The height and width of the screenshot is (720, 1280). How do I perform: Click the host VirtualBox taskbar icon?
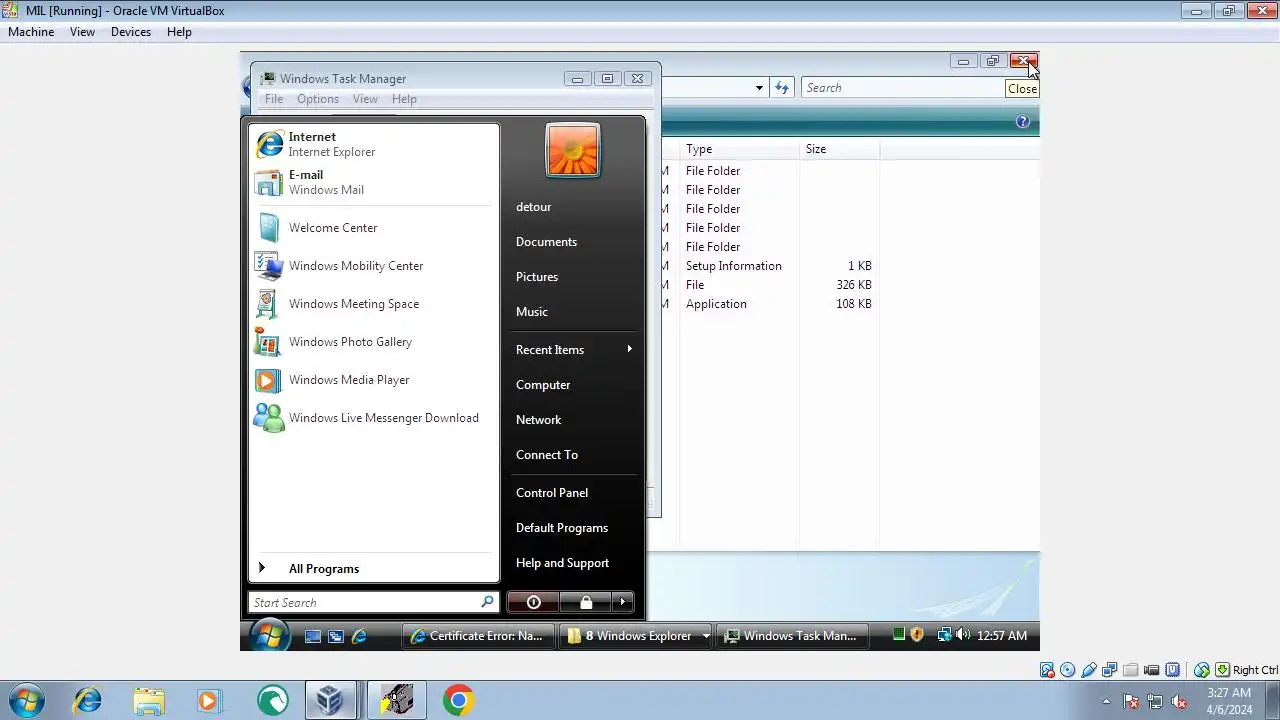(x=330, y=701)
